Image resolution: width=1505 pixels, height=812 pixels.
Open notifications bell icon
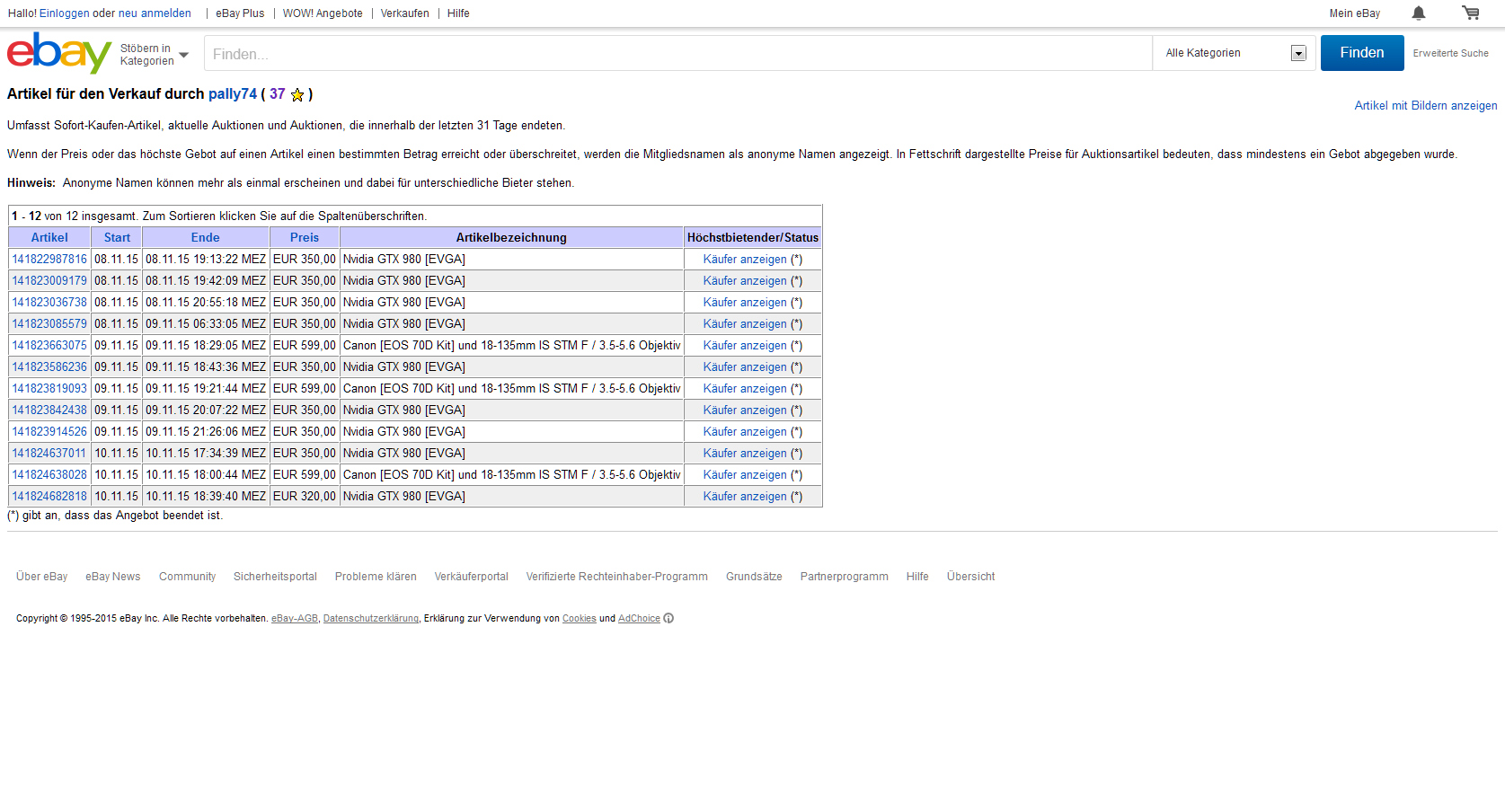point(1419,13)
